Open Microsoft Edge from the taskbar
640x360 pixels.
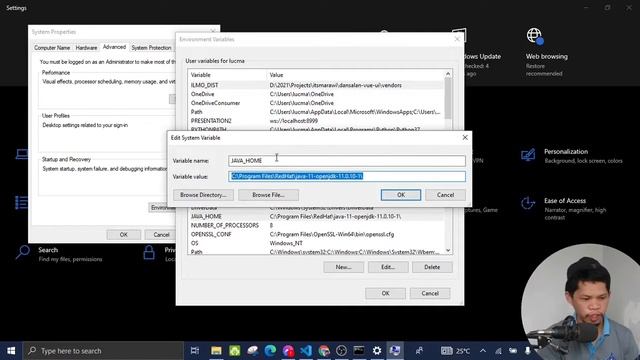point(270,351)
